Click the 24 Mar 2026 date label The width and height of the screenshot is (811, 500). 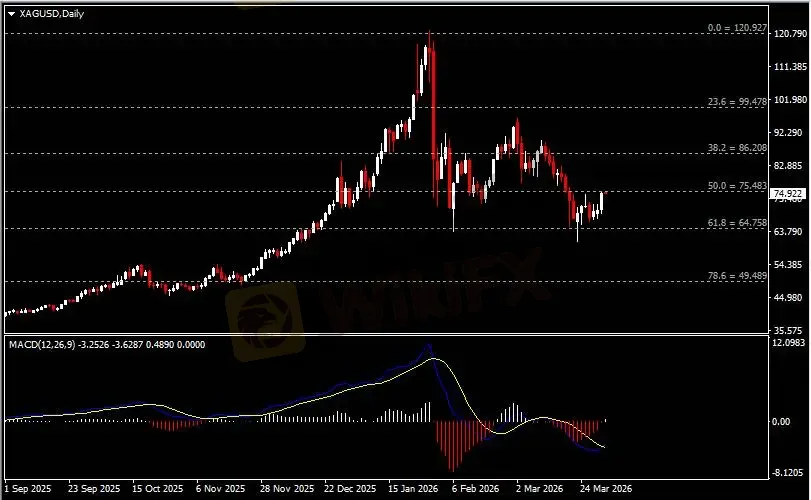coord(606,489)
